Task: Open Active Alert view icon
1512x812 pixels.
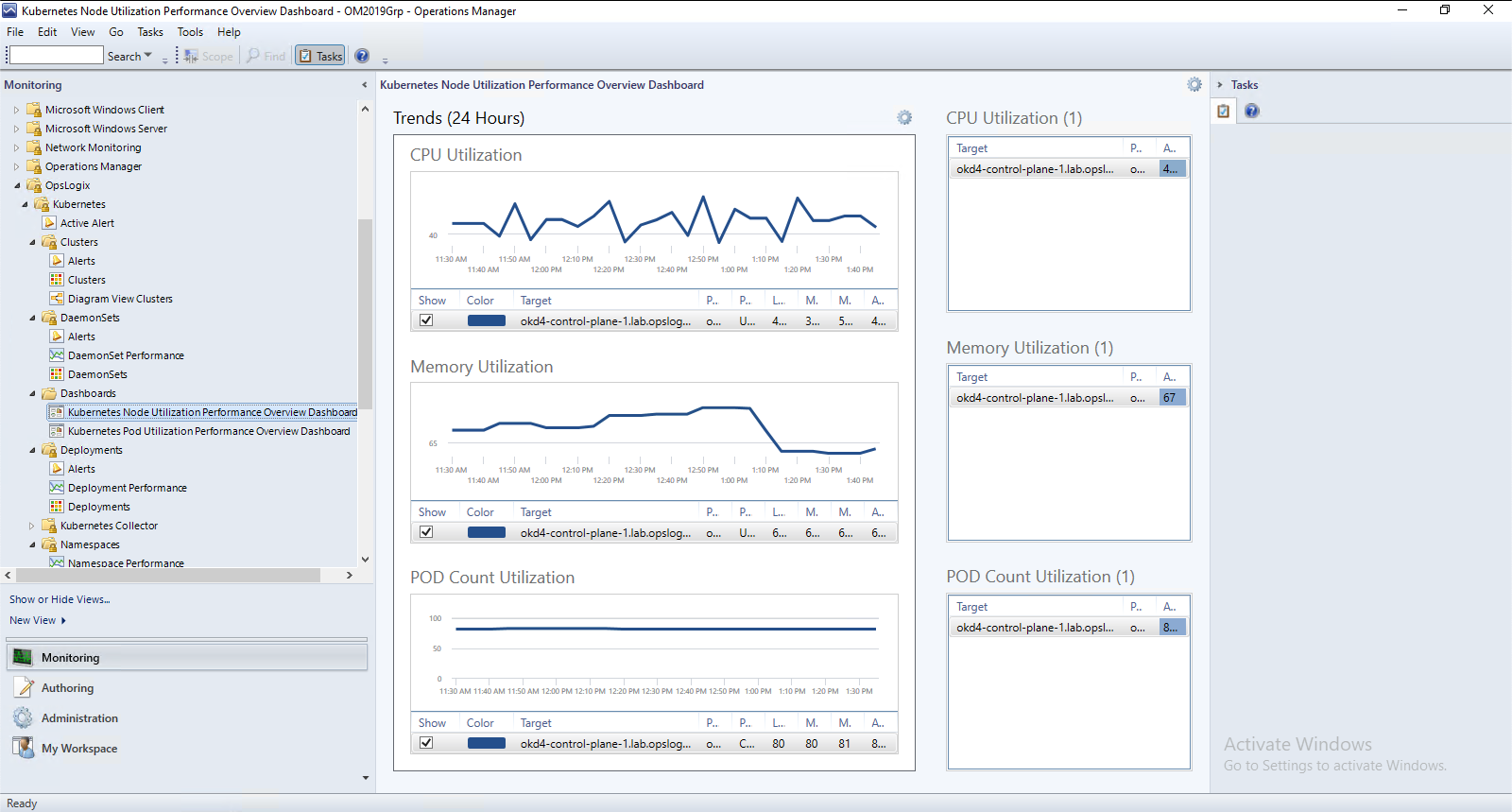Action: pyautogui.click(x=49, y=223)
